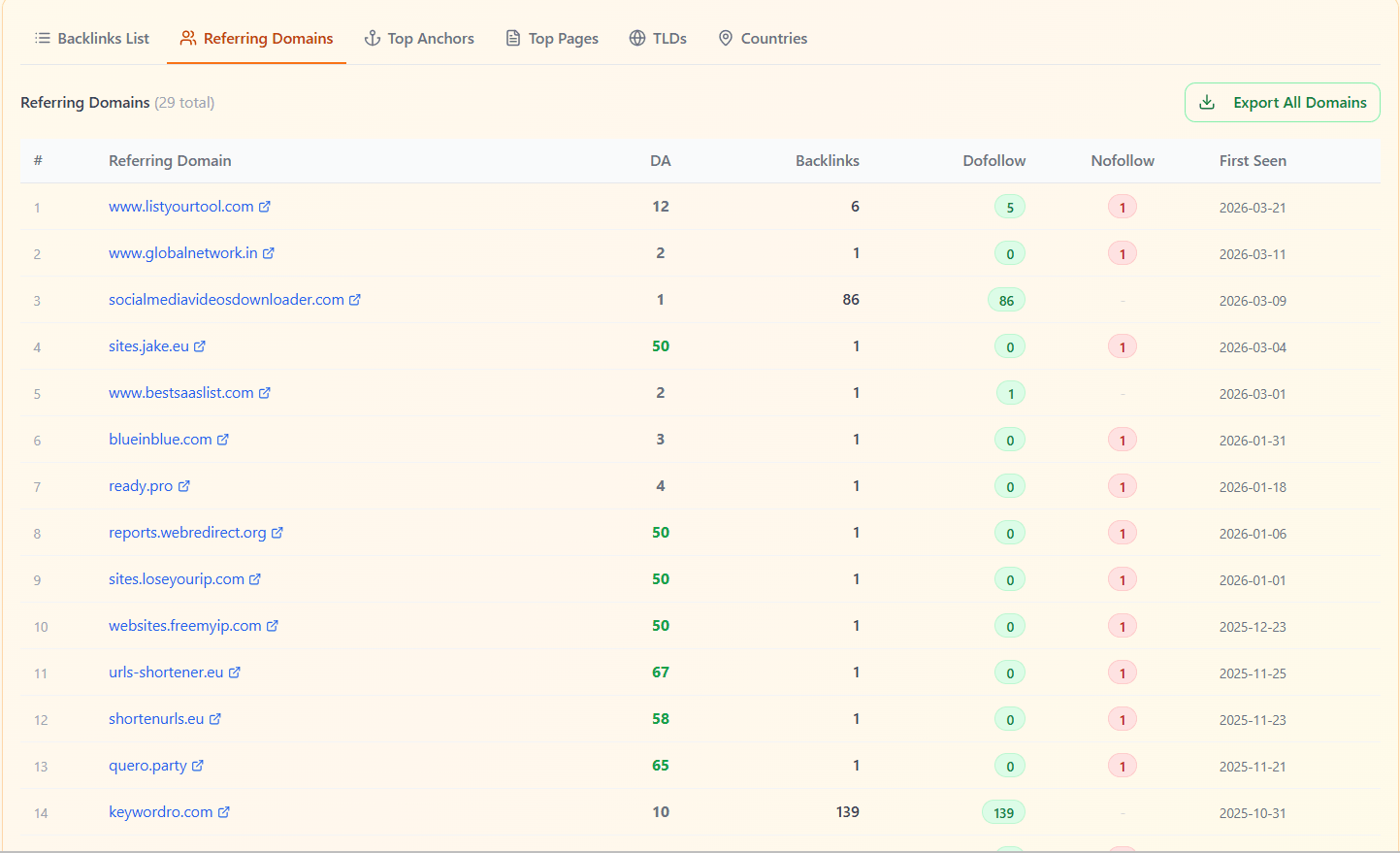The width and height of the screenshot is (1400, 853).
Task: Click external link icon next to sites.jake.eu
Action: click(201, 345)
